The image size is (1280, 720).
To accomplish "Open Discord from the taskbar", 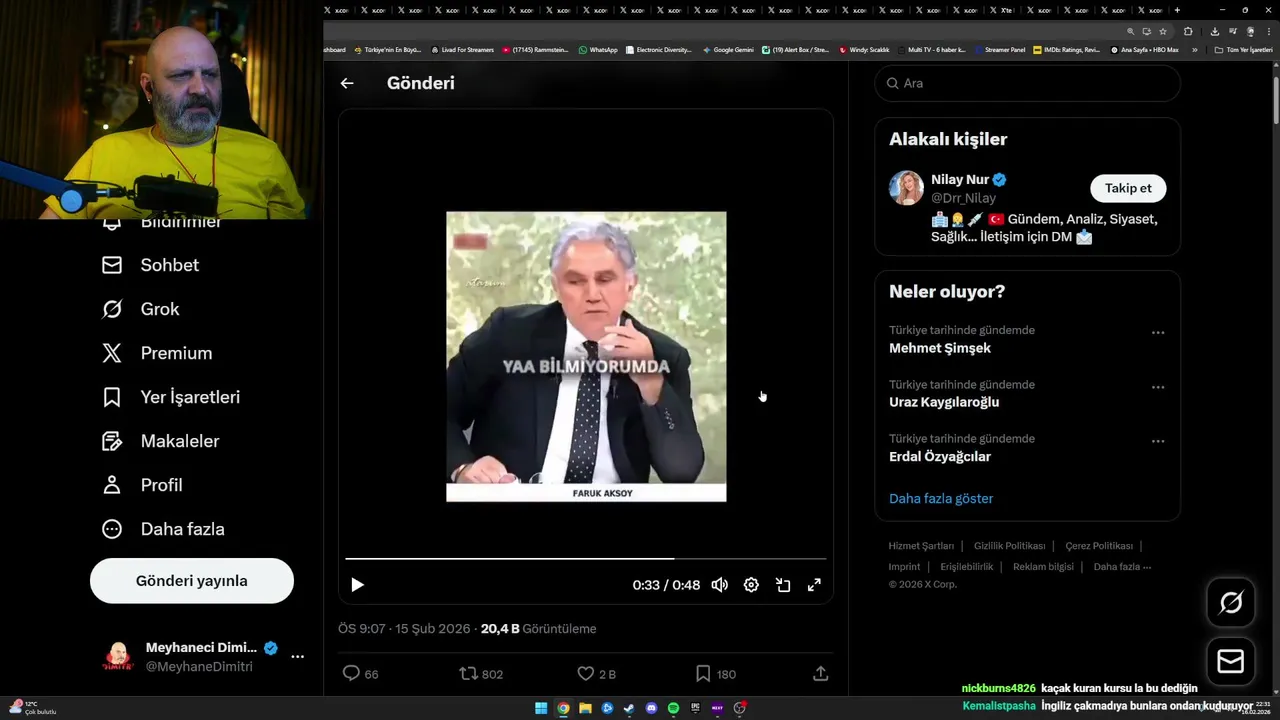I will 651,708.
